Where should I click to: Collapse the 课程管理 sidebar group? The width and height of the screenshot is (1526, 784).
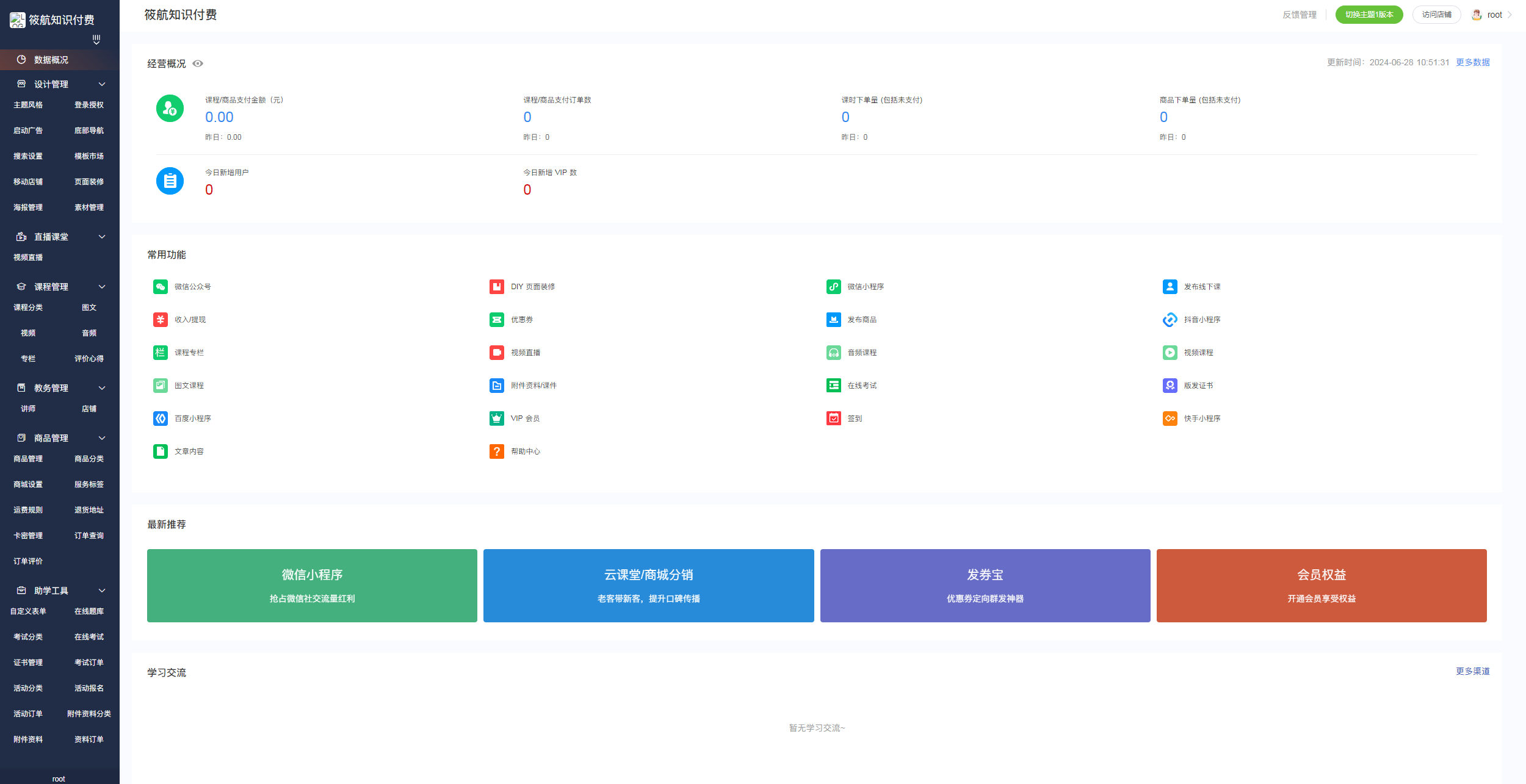pyautogui.click(x=102, y=287)
